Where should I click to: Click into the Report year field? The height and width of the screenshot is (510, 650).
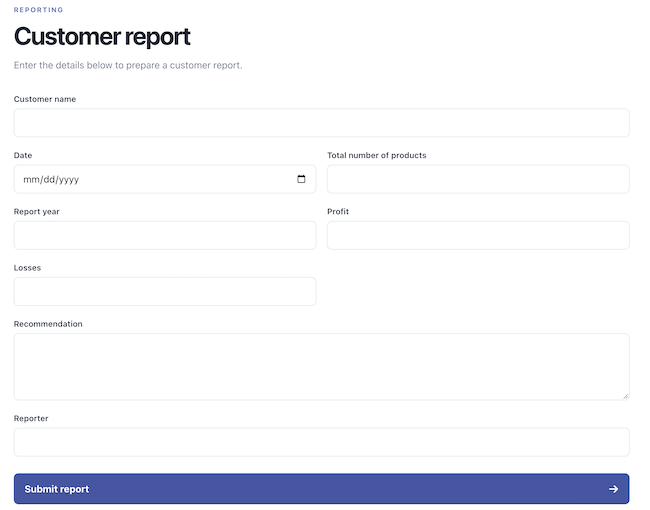pos(165,236)
